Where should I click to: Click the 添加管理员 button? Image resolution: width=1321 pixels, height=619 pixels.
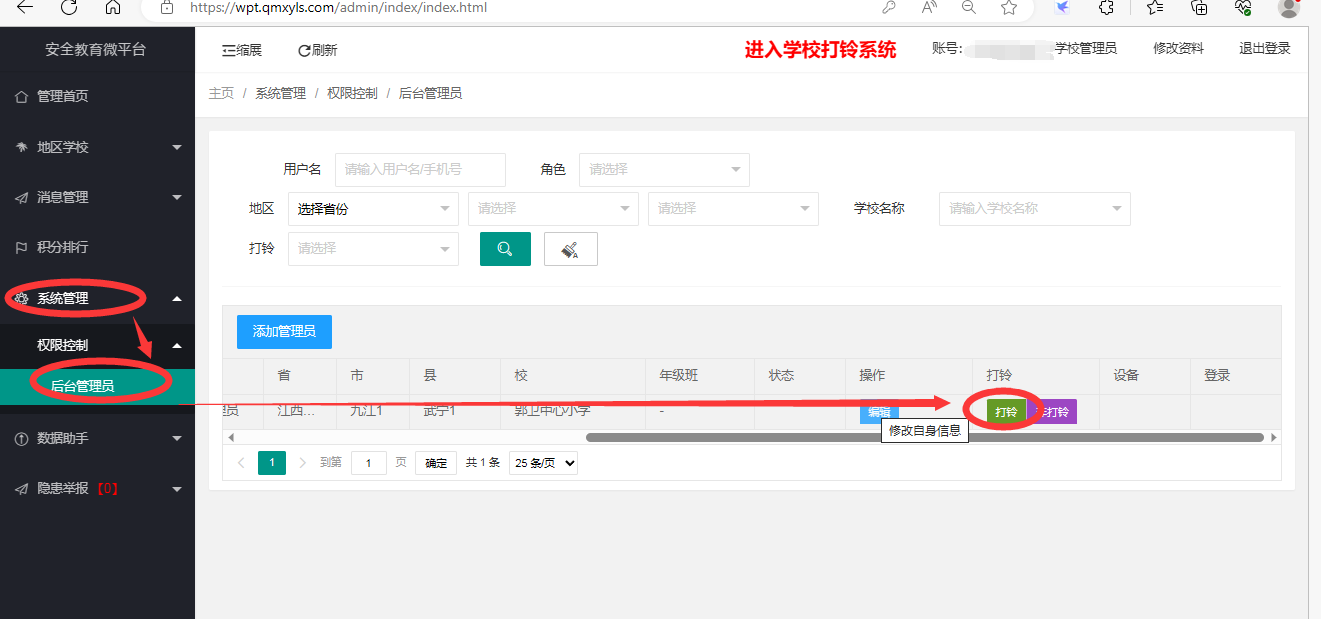tap(284, 332)
